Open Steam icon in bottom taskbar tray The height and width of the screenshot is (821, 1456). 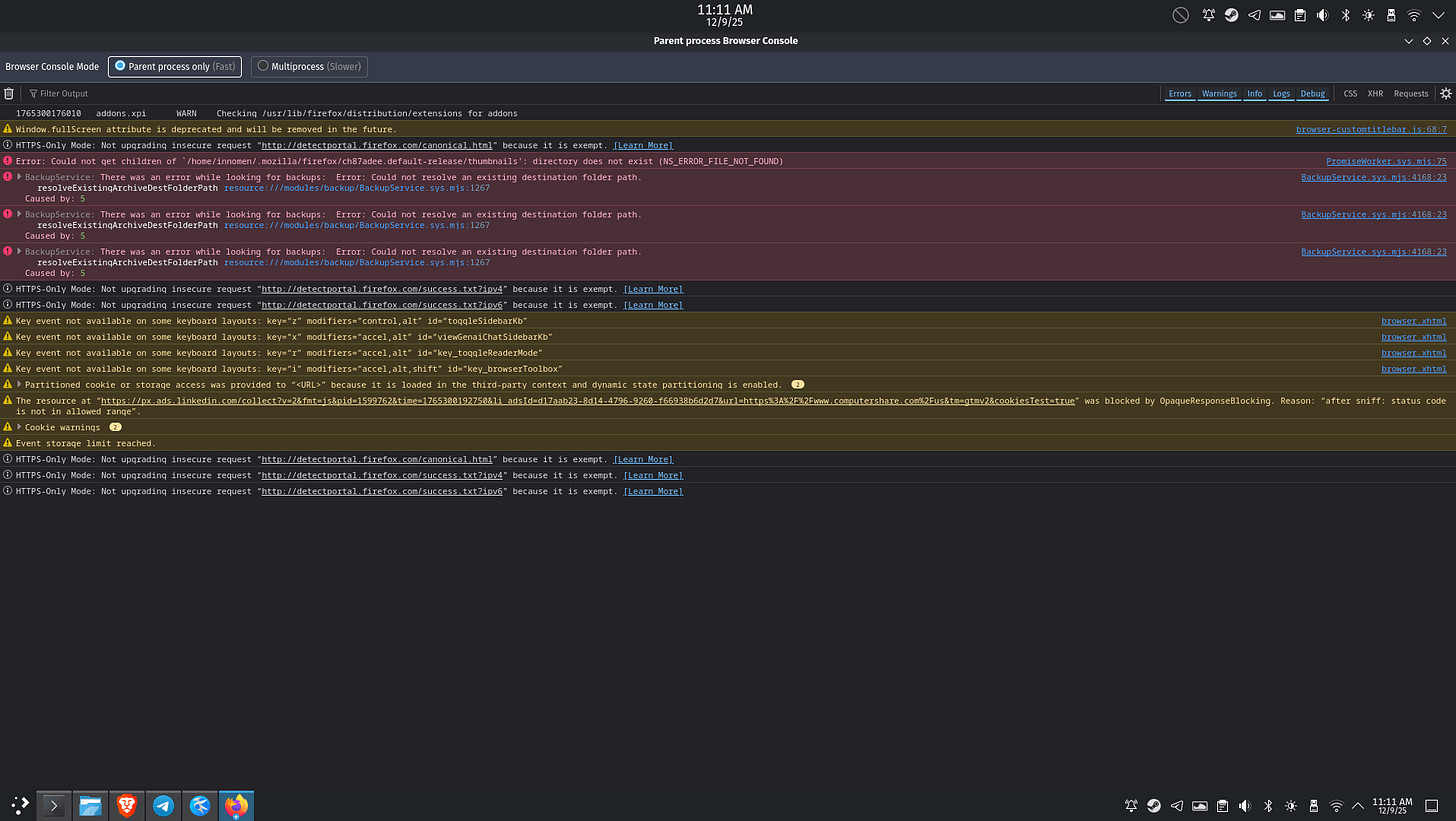pos(1154,805)
